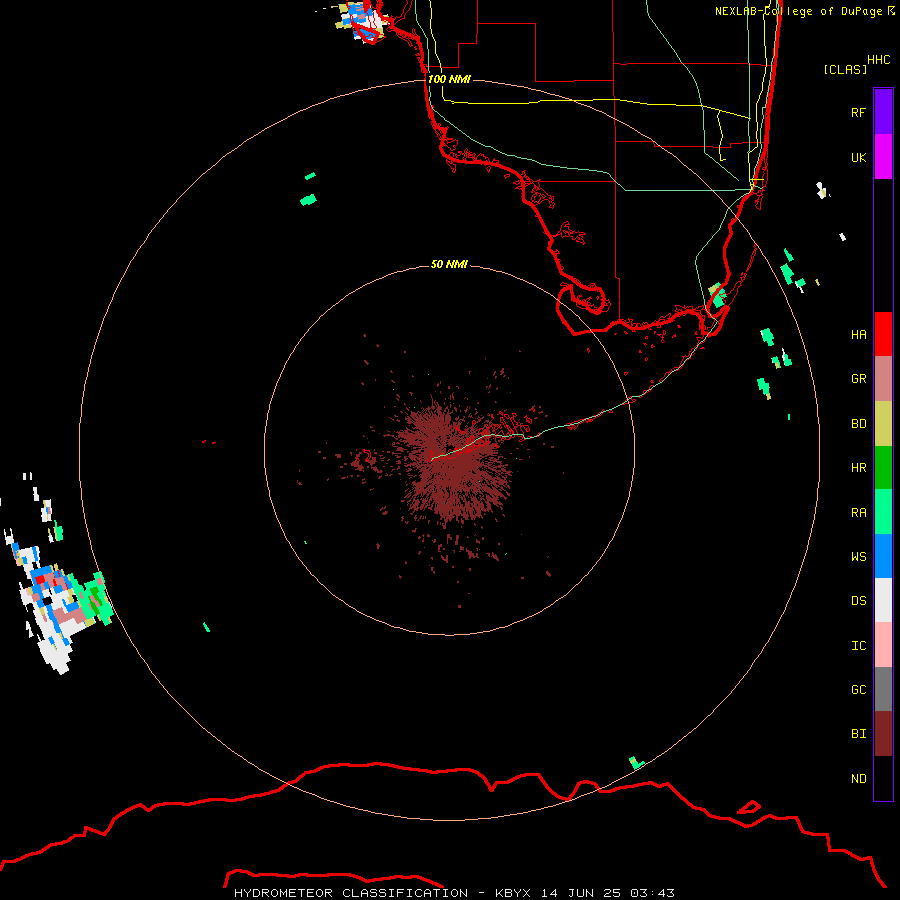Image resolution: width=900 pixels, height=900 pixels.
Task: Select the GC gray legend swatch
Action: click(883, 689)
